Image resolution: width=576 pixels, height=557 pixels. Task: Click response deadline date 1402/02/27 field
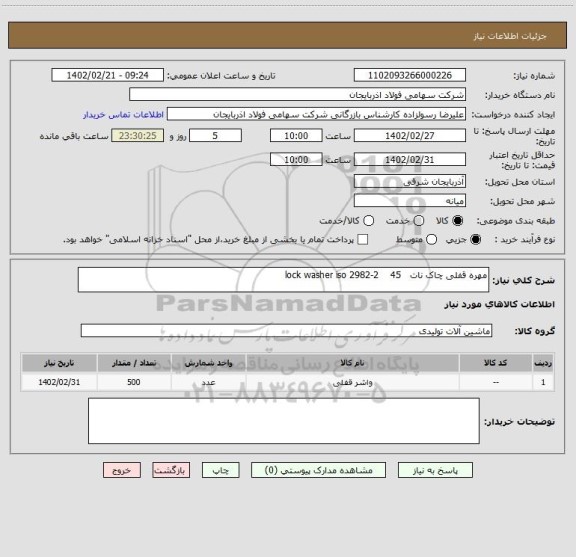(410, 136)
